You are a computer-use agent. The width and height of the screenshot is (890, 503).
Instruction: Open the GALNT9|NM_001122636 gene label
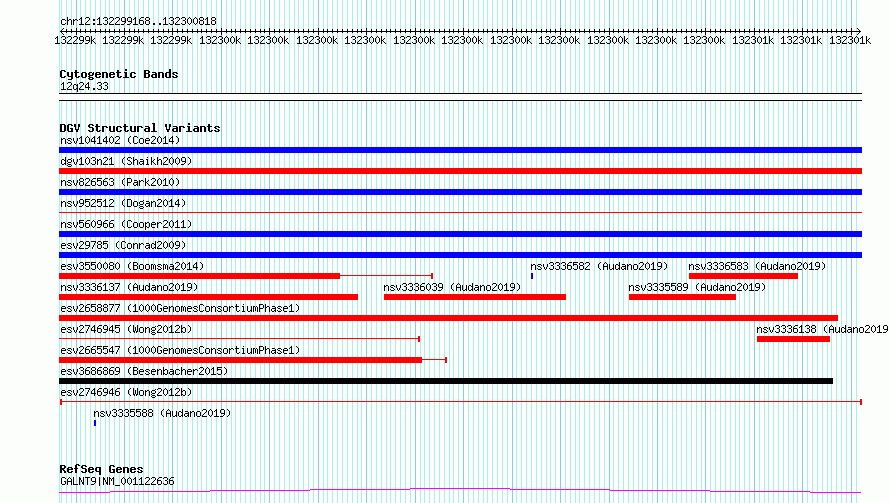pos(117,481)
